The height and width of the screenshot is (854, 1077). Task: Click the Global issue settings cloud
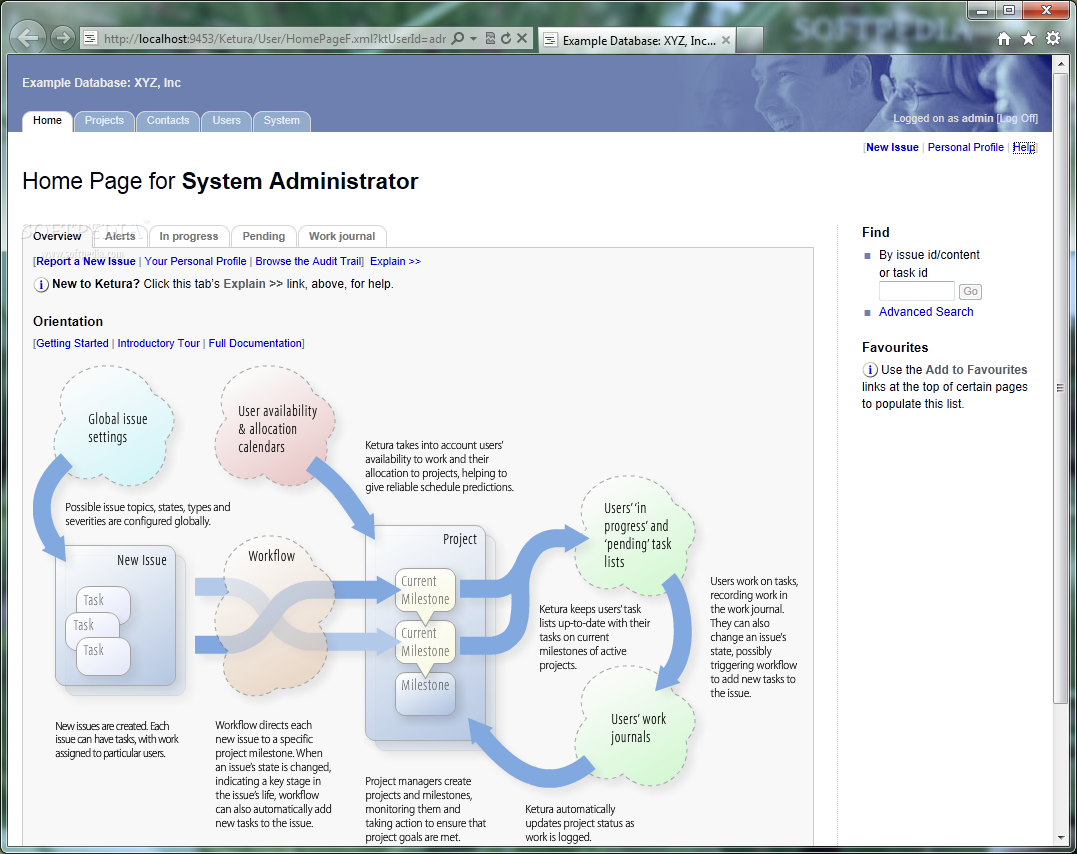(x=115, y=426)
